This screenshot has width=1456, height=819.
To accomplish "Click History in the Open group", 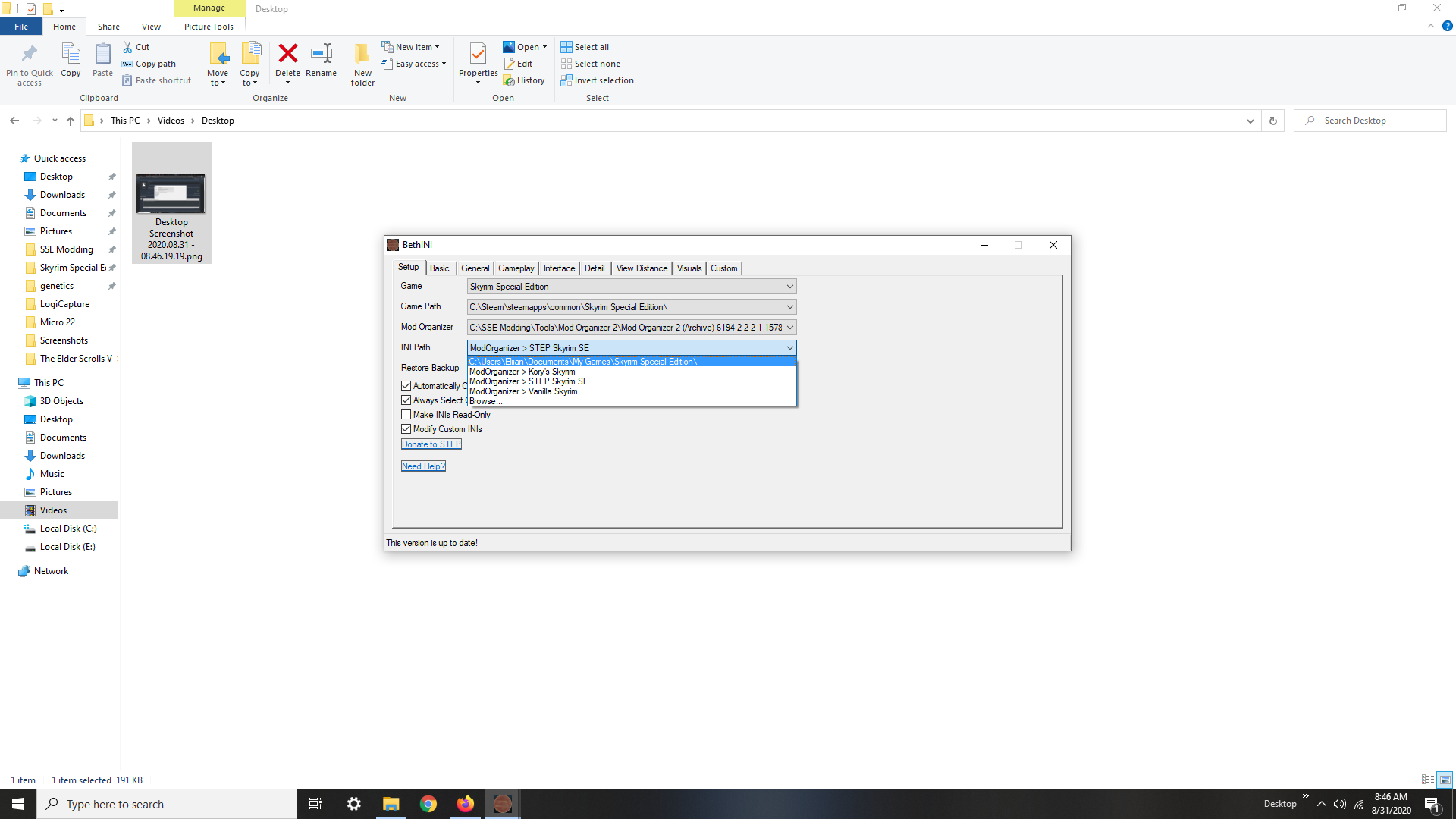I will point(524,80).
